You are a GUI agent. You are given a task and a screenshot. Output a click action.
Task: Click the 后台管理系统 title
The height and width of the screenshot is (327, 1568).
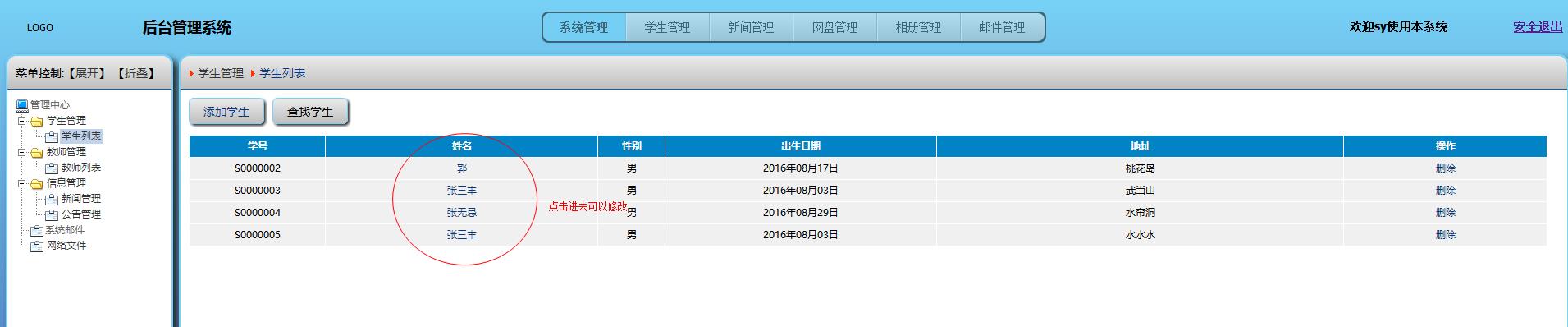pos(187,27)
